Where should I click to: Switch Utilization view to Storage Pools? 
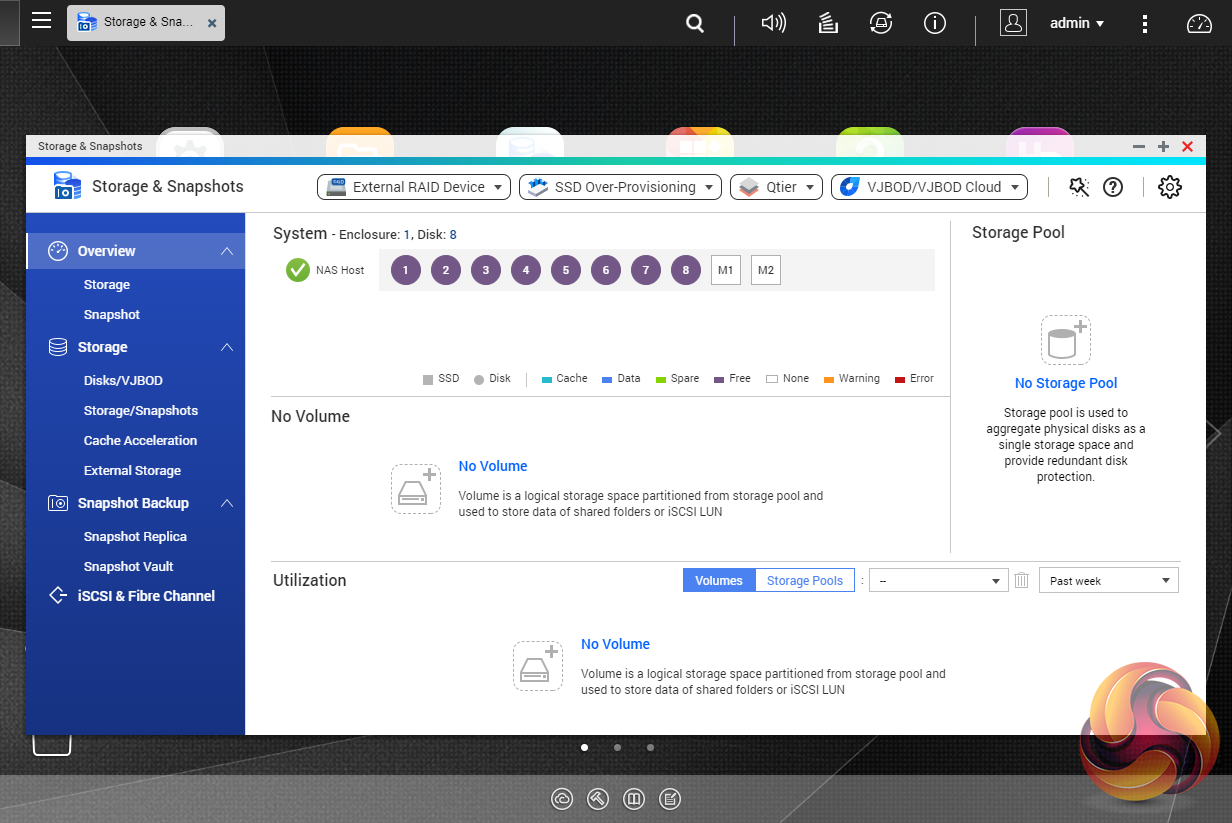coord(804,581)
